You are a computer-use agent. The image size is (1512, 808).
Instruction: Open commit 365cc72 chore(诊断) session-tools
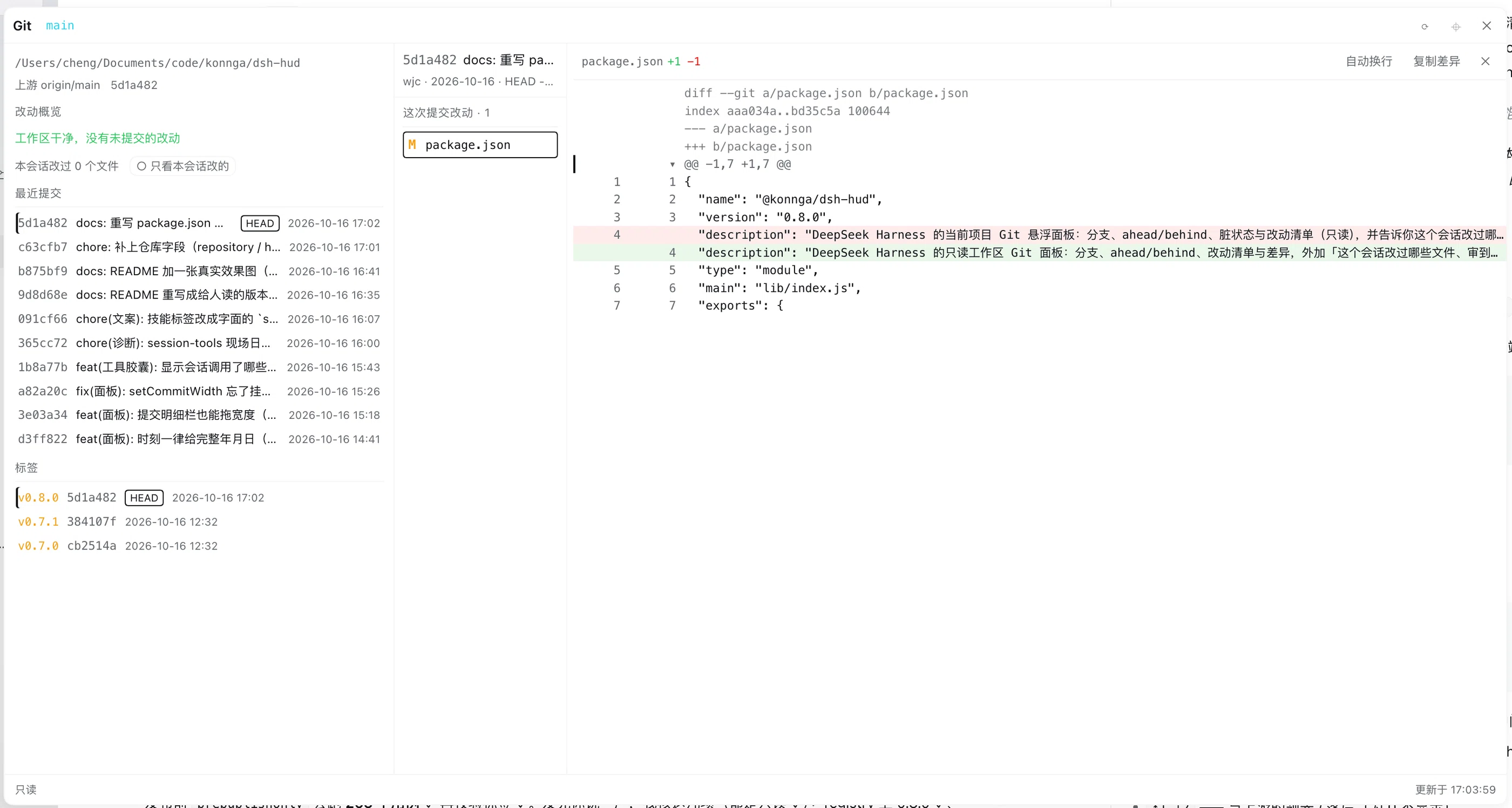(199, 343)
